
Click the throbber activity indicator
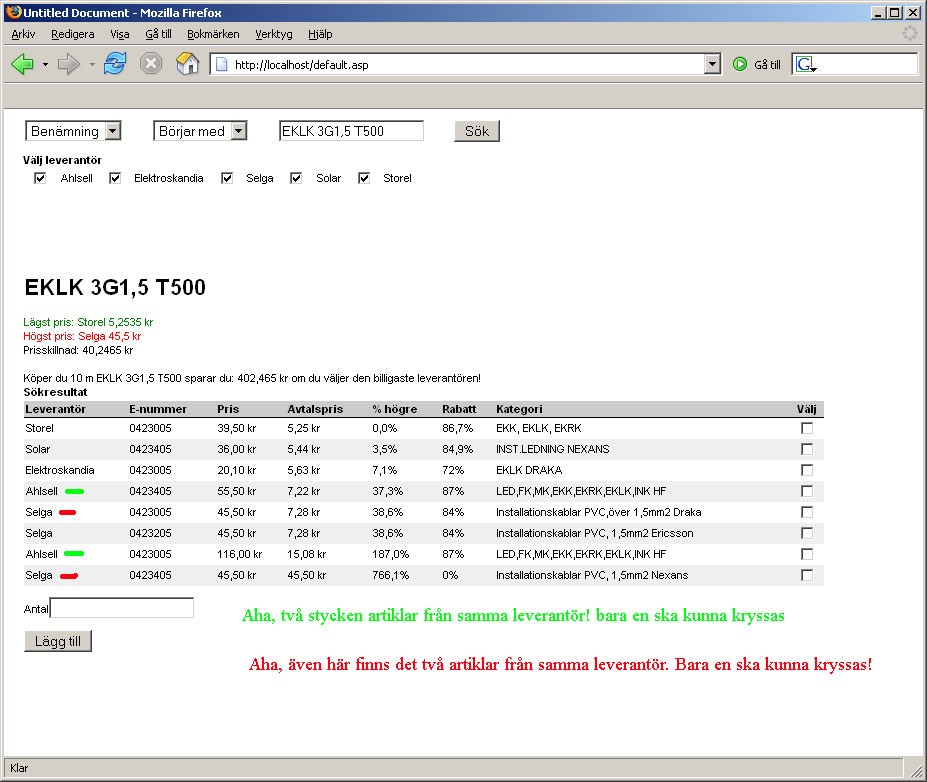pos(909,34)
